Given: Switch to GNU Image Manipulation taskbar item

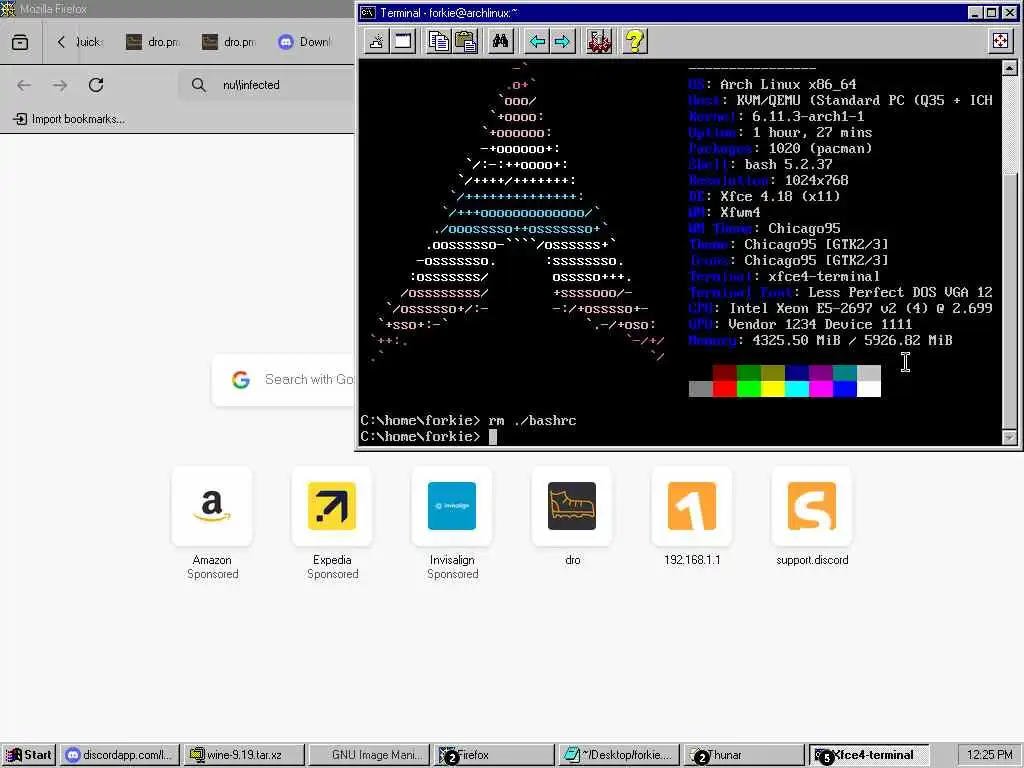Looking at the screenshot, I should pyautogui.click(x=369, y=755).
